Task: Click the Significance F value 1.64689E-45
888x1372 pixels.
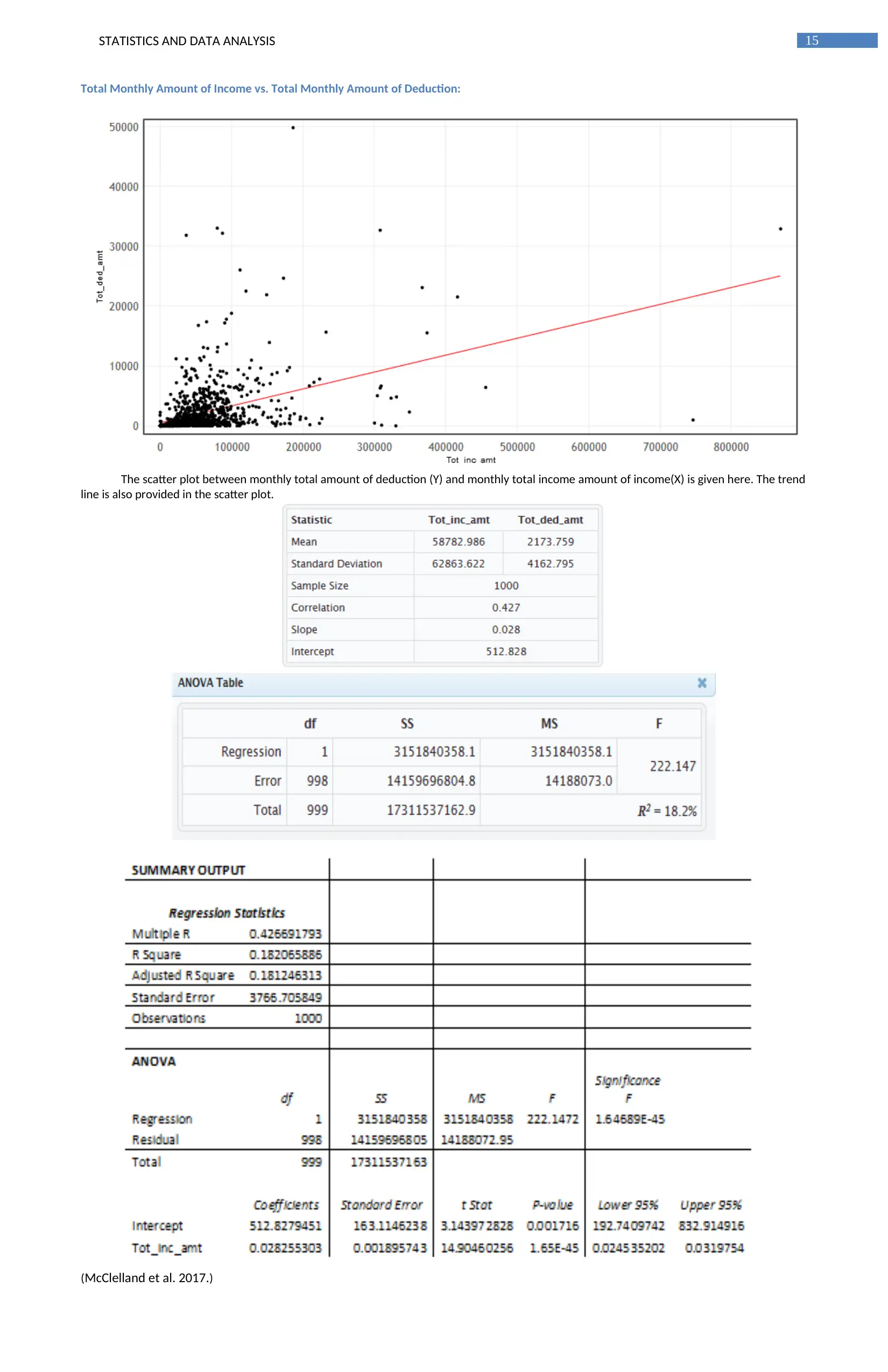Action: 630,1119
